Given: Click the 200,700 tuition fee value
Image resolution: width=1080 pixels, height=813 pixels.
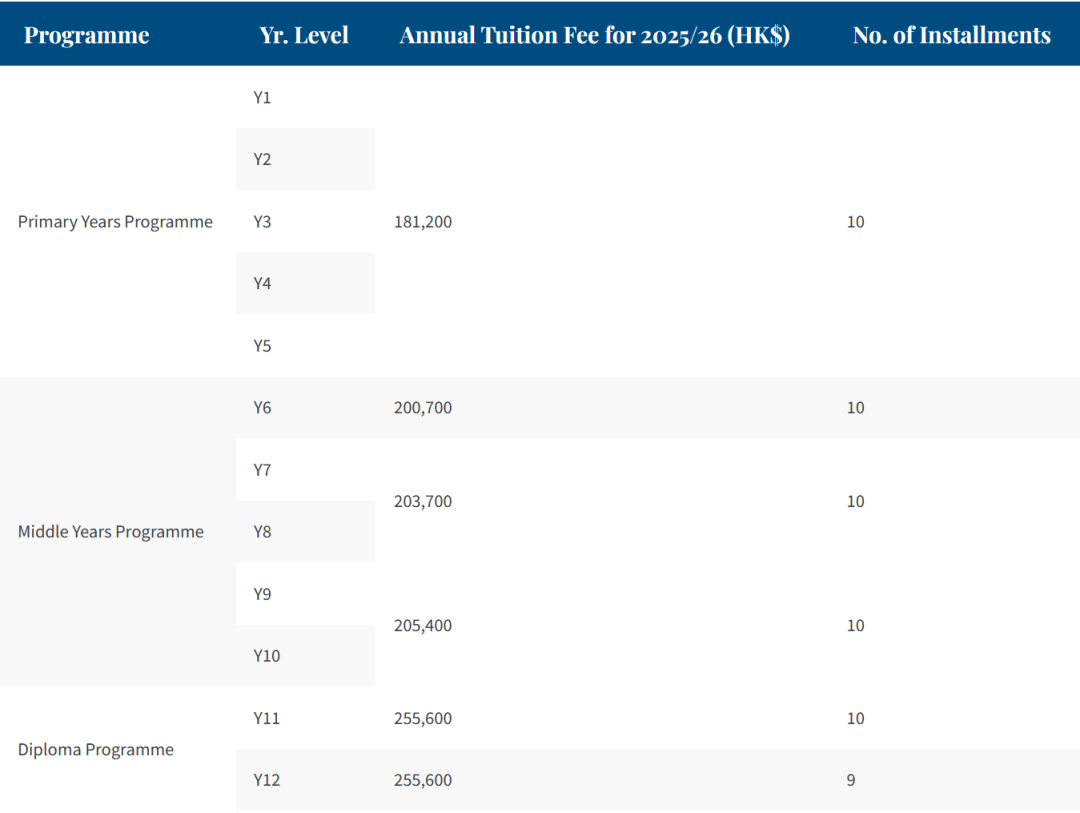Looking at the screenshot, I should [x=423, y=408].
